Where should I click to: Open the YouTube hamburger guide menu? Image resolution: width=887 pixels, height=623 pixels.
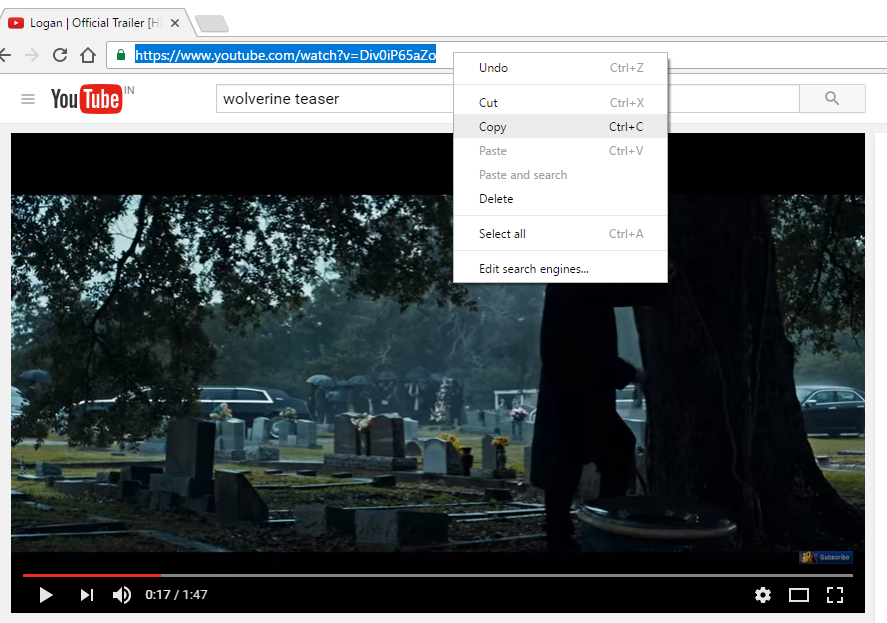click(x=28, y=99)
